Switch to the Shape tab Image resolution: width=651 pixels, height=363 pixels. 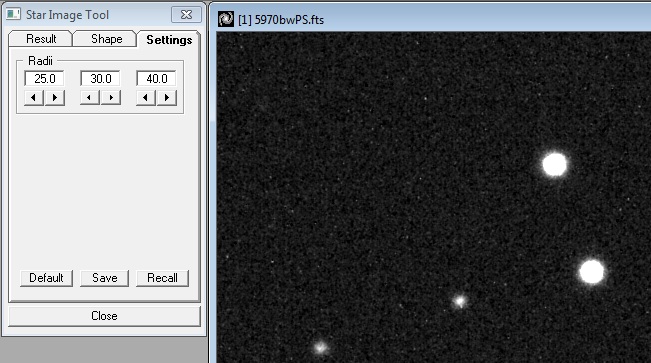(x=106, y=39)
